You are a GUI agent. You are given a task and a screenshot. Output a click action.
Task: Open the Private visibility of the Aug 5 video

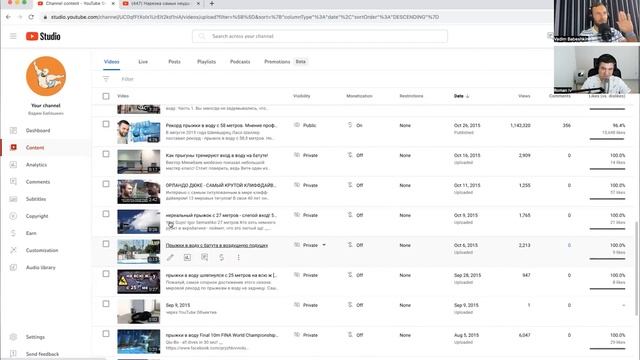tap(306, 335)
